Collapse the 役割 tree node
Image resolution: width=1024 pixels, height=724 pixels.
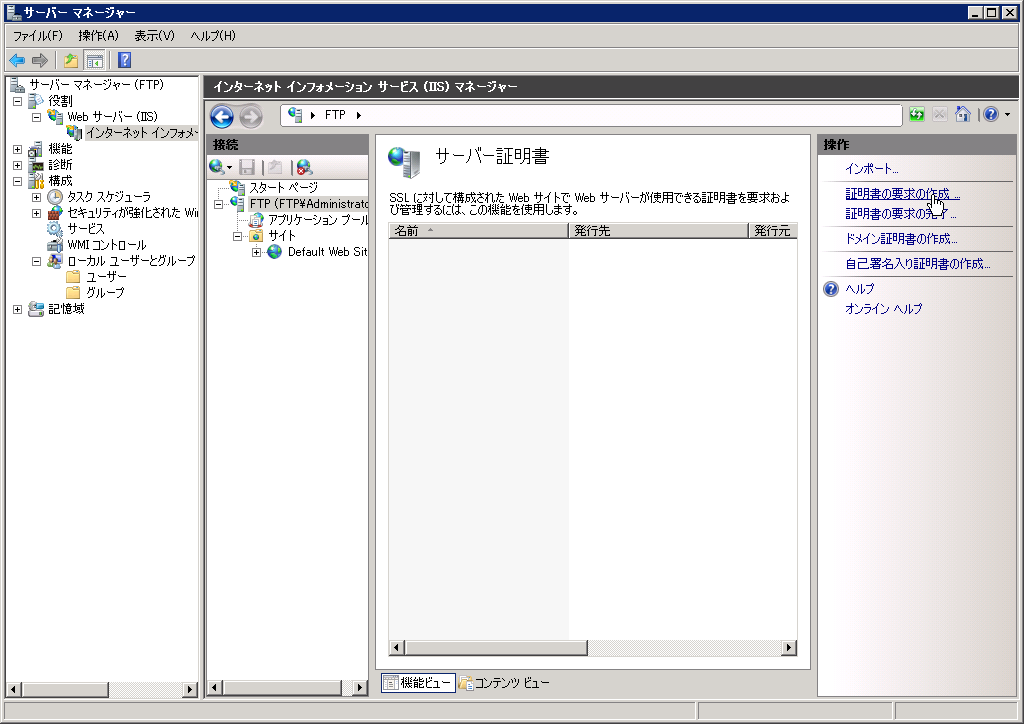coord(17,101)
